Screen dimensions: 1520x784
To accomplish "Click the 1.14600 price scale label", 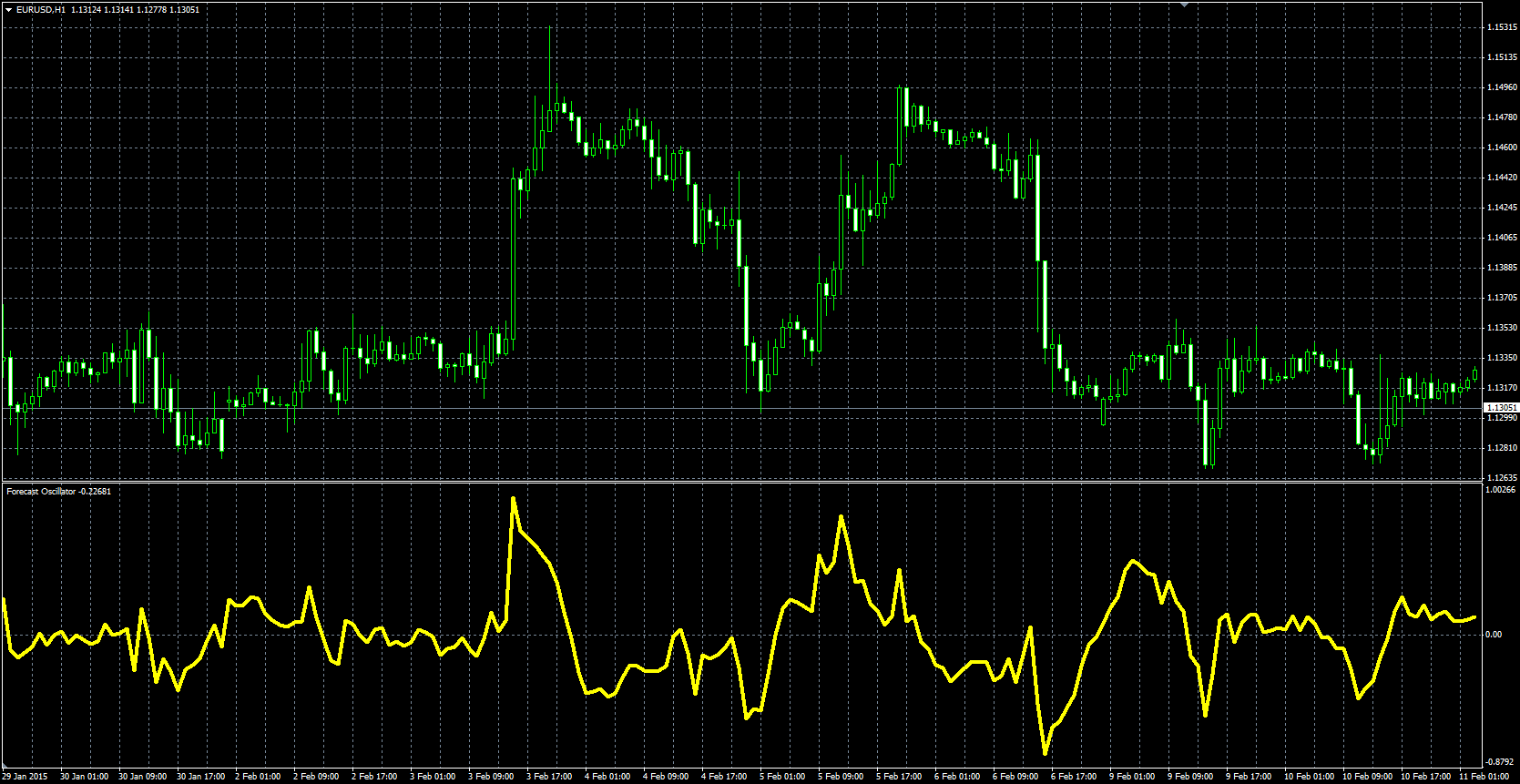I will [x=1502, y=148].
